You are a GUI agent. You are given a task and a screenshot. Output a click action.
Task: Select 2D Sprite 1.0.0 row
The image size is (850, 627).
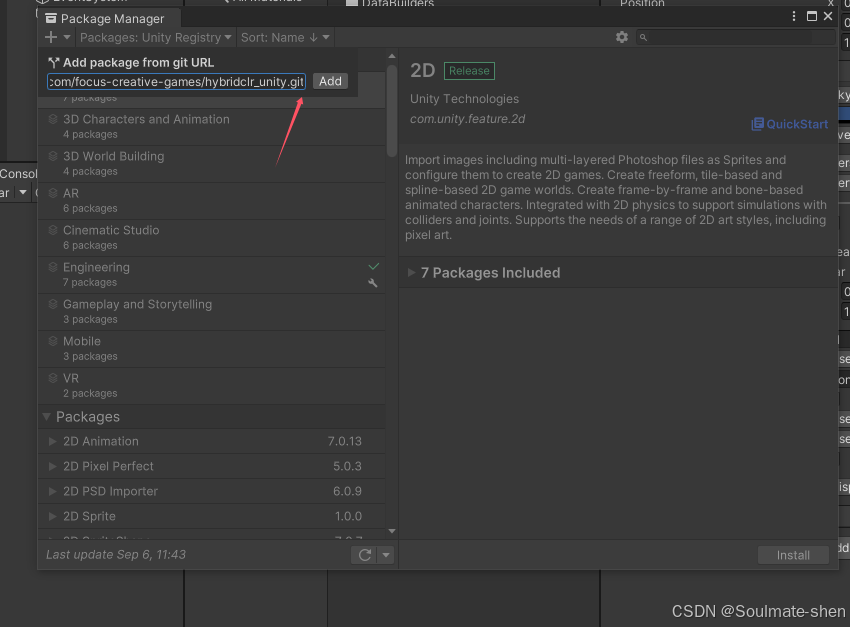[211, 516]
